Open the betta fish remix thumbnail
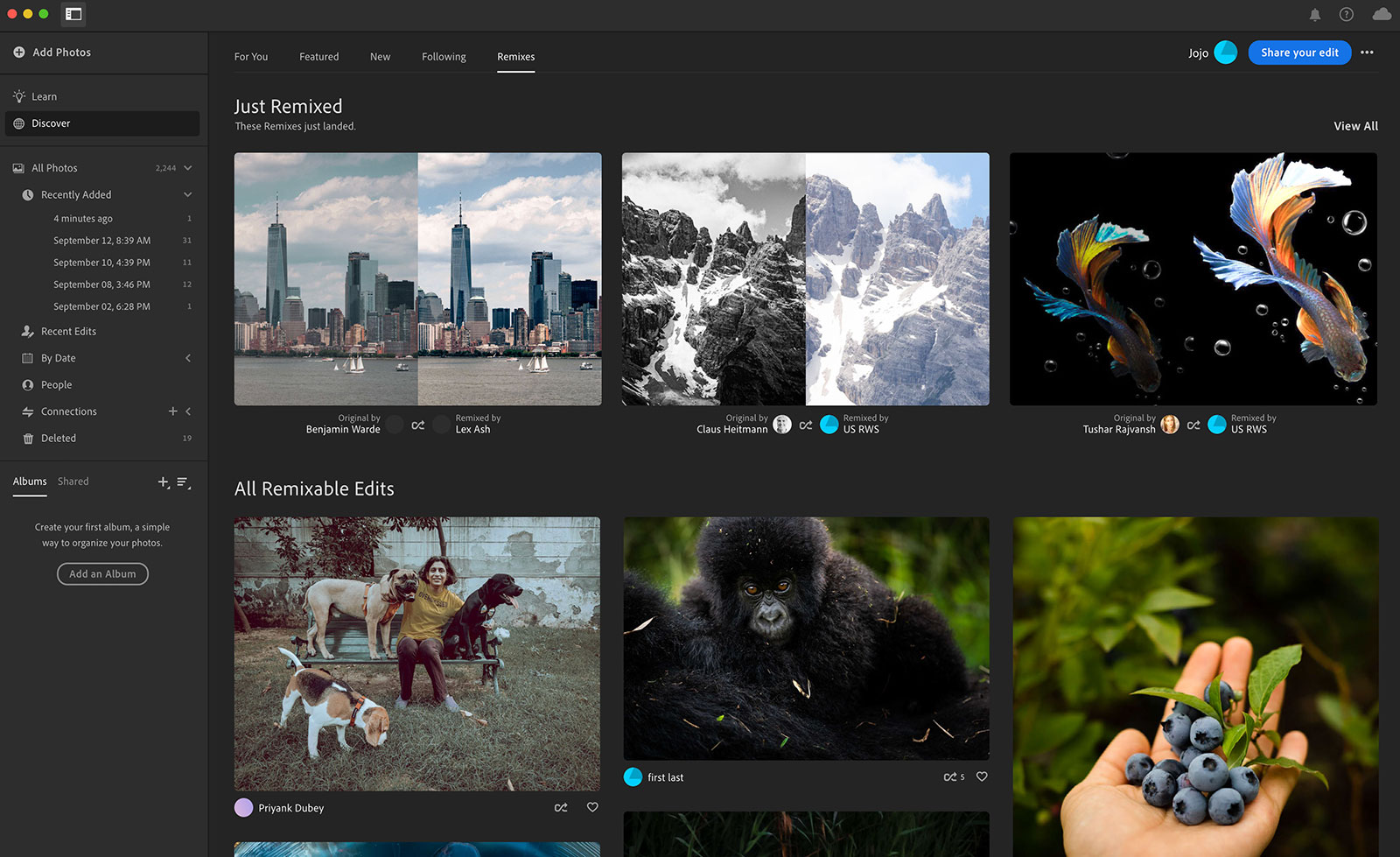The width and height of the screenshot is (1400, 857). click(x=1193, y=279)
